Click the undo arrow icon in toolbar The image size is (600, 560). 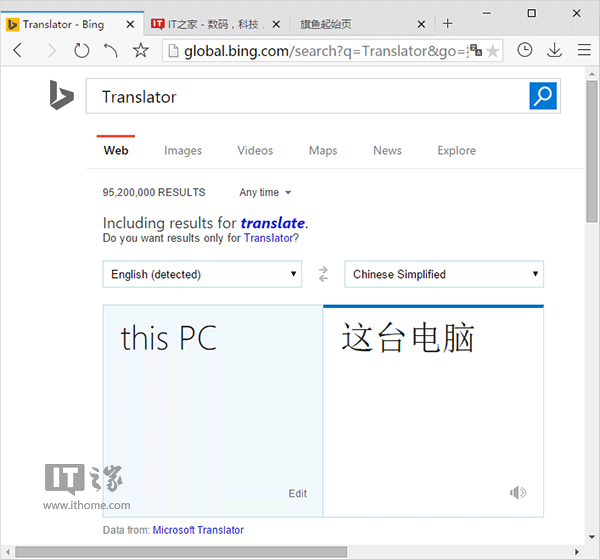click(110, 50)
